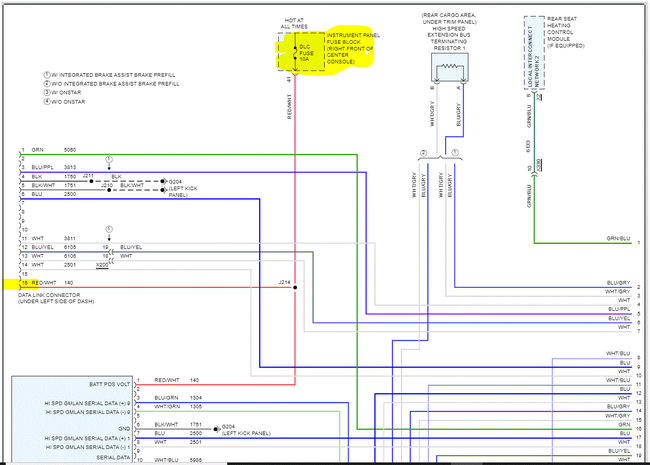The image size is (650, 465).
Task: Select highlighted DLC pin 16 RED/WHT 140
Action: coord(48,283)
